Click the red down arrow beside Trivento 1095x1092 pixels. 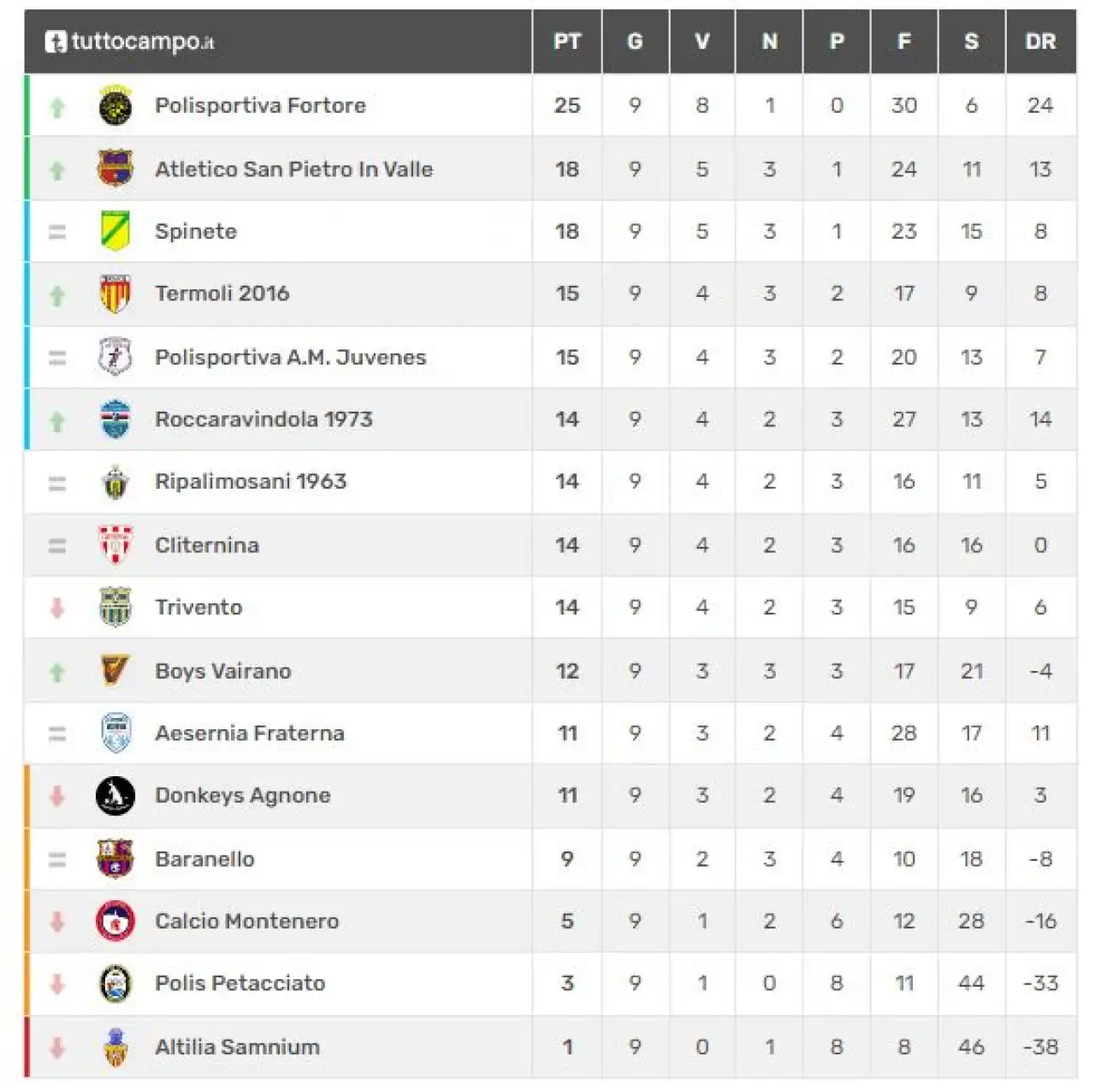(x=57, y=608)
